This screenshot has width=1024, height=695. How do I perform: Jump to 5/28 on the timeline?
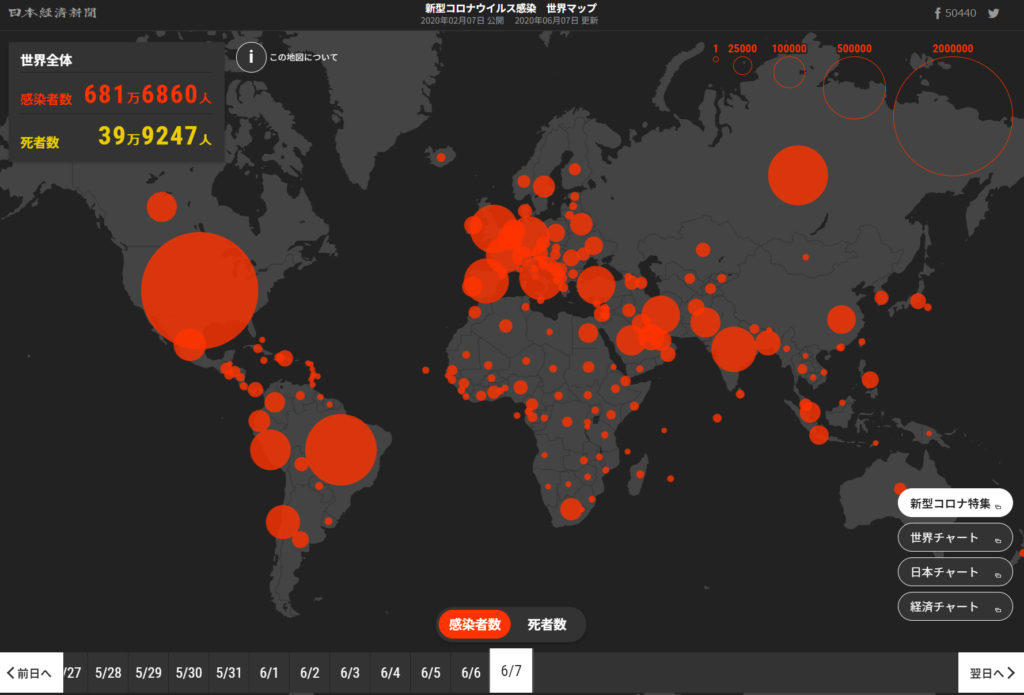tap(108, 673)
